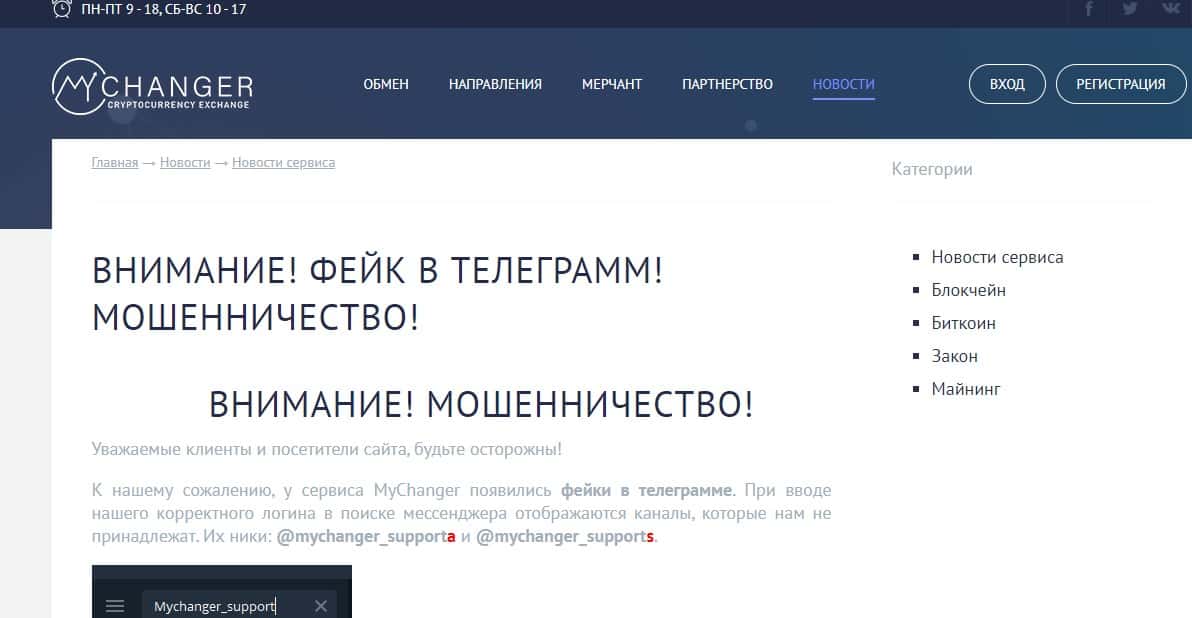Image resolution: width=1192 pixels, height=618 pixels.
Task: Open the Закон category
Action: 955,356
